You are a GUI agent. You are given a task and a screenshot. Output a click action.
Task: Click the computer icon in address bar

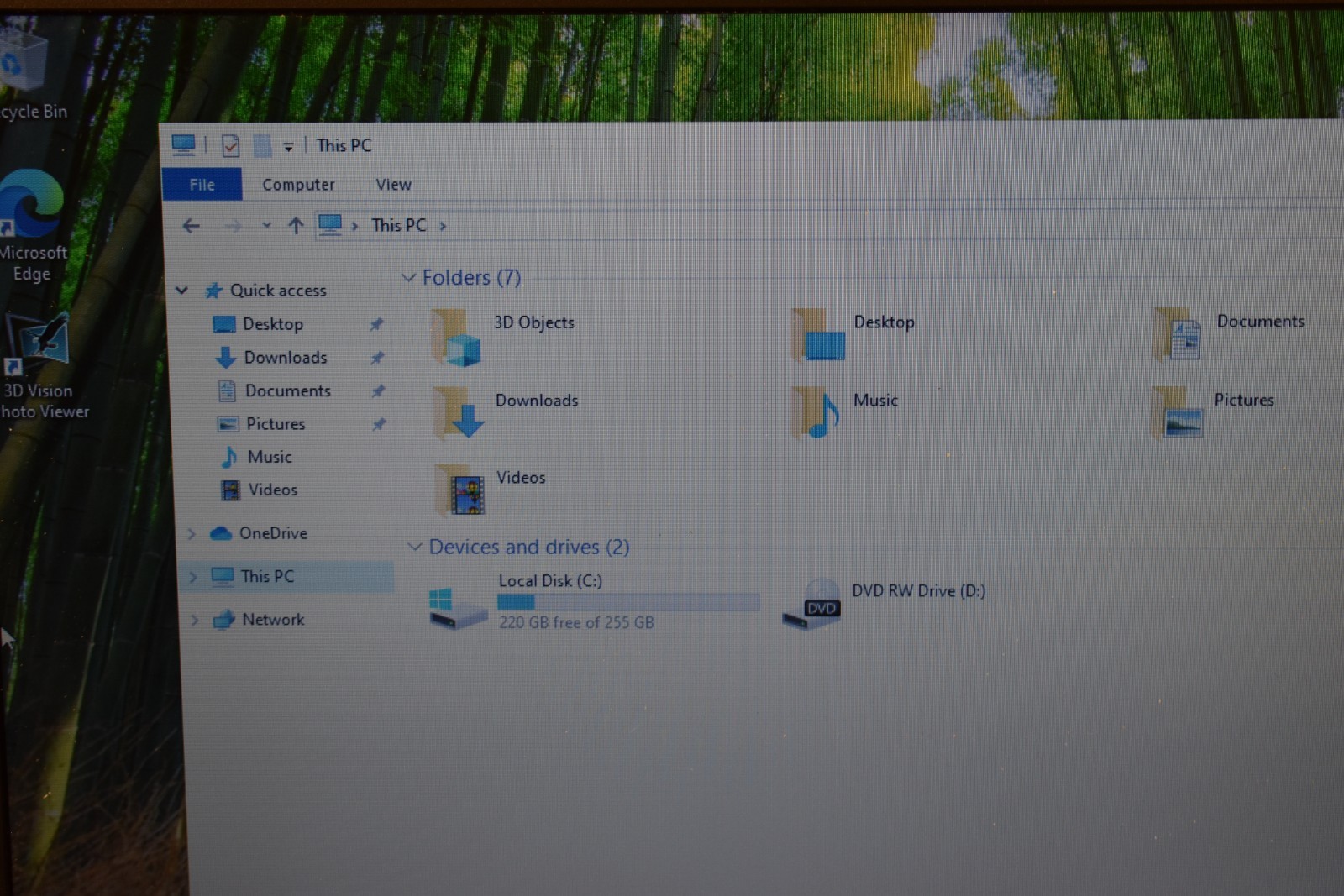330,225
